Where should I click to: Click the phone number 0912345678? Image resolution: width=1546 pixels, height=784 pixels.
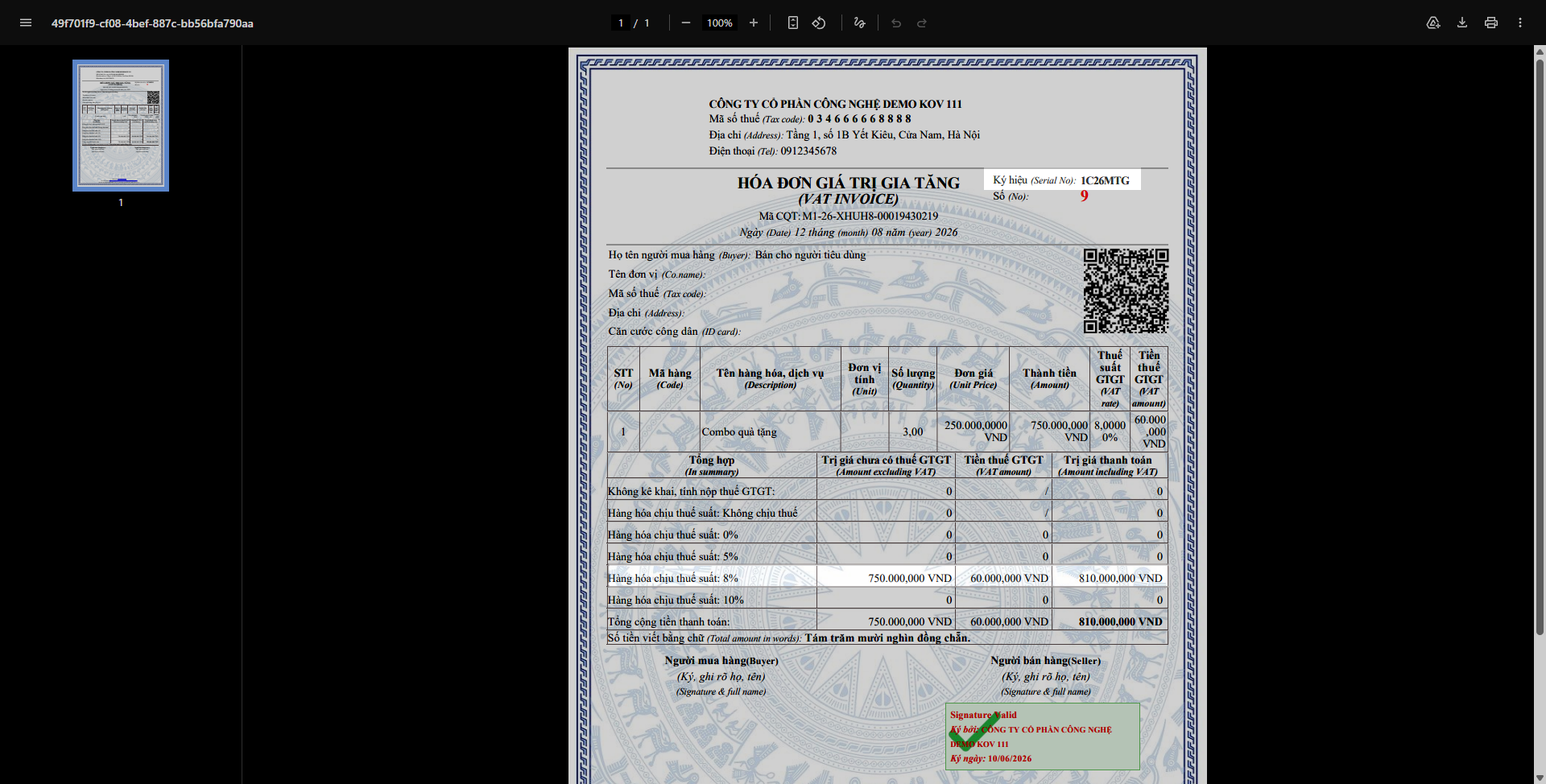(x=808, y=151)
